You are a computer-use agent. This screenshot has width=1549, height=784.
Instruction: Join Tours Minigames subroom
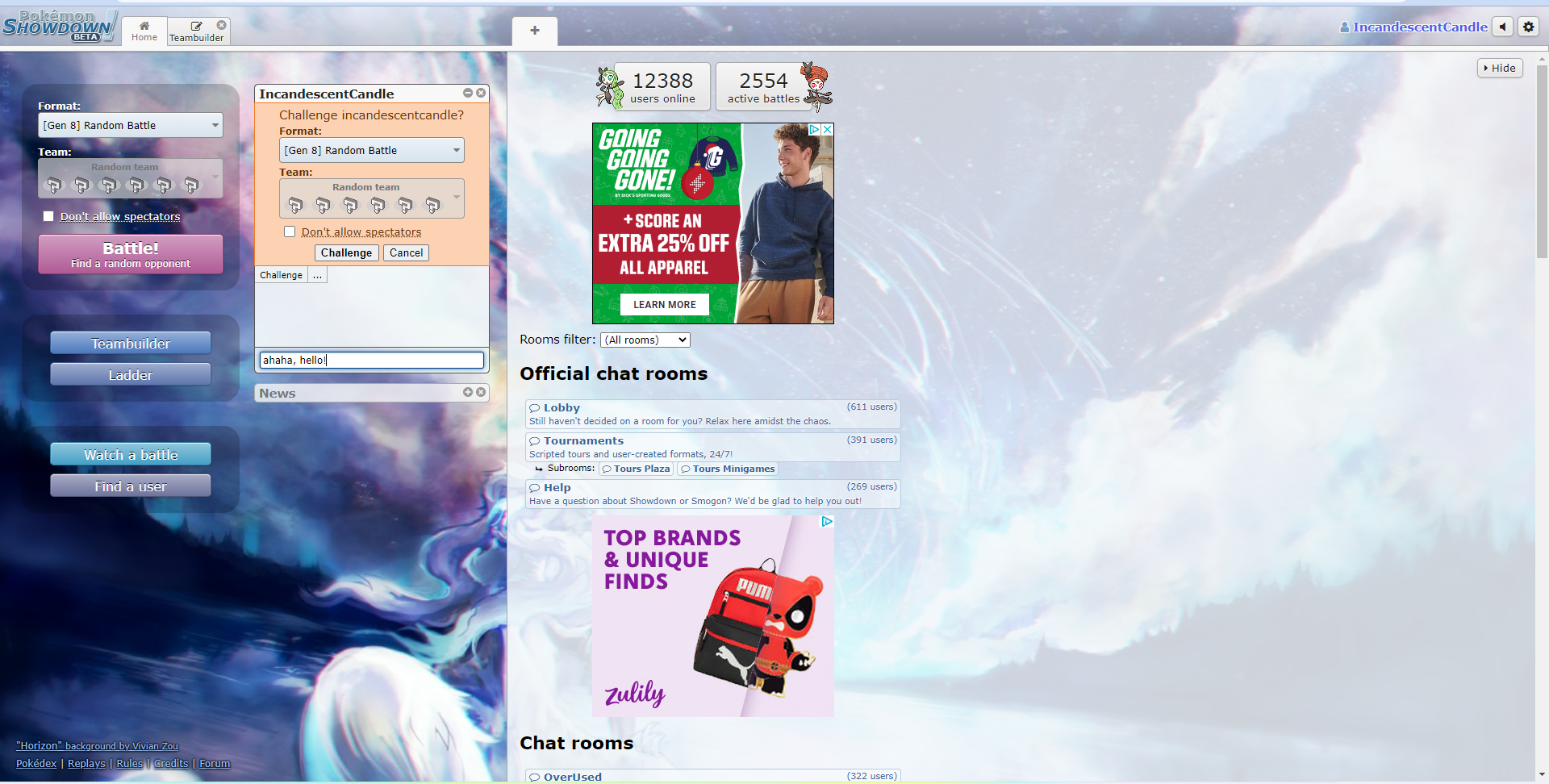click(x=728, y=469)
